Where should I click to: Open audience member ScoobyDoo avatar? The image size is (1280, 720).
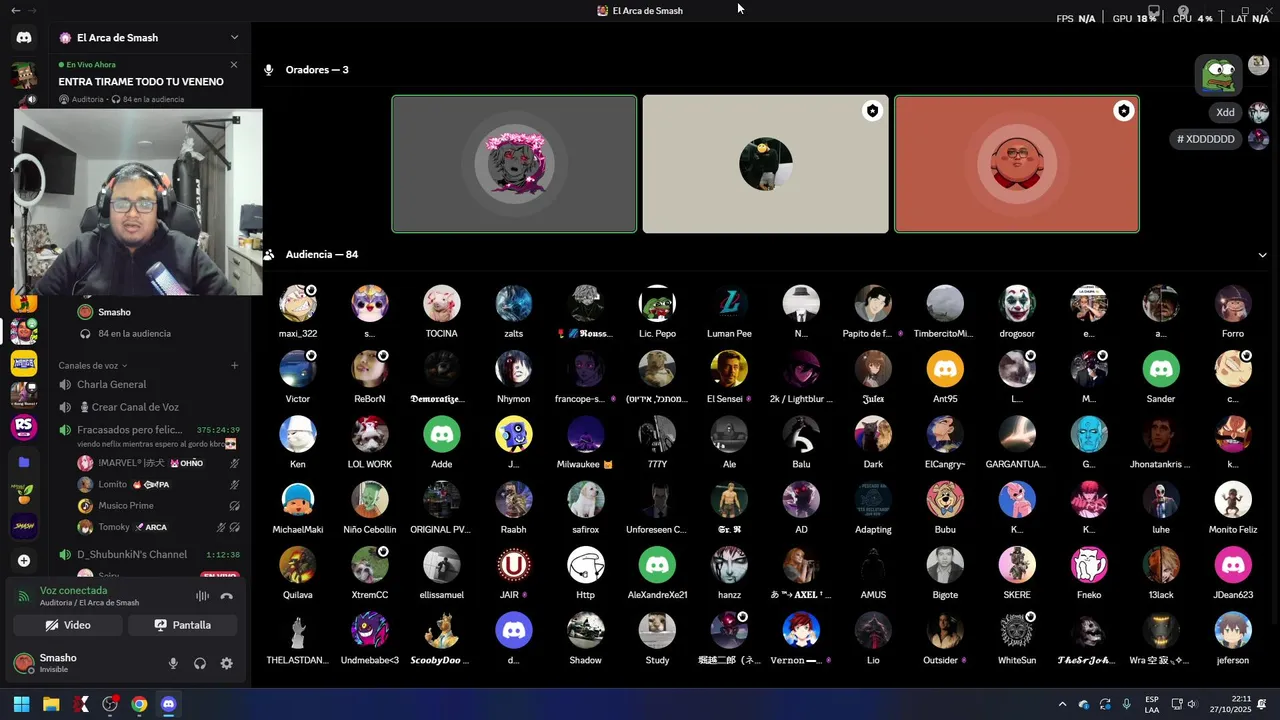click(x=442, y=630)
